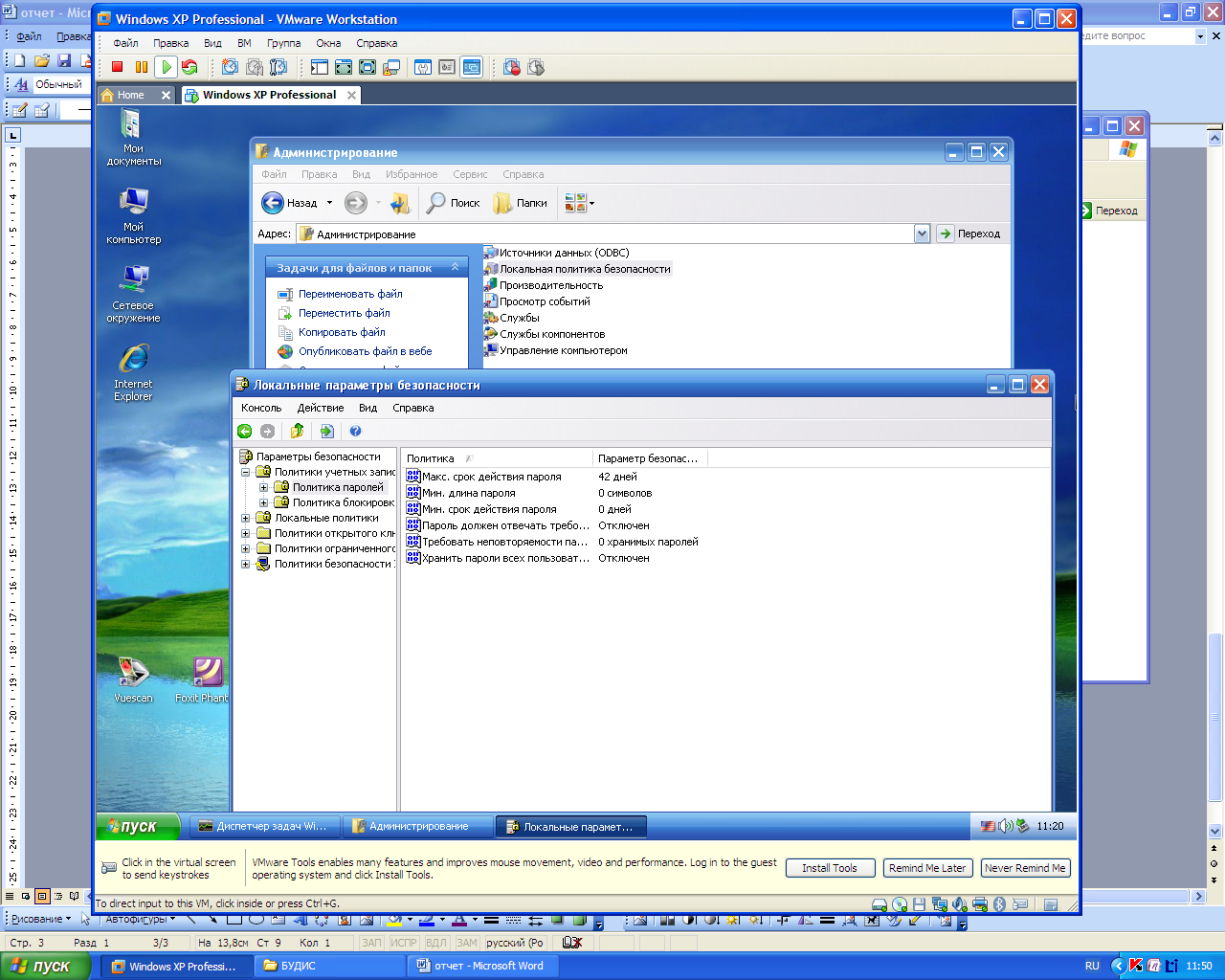This screenshot has width=1225, height=980.
Task: Click the guest Windows XP пуск button
Action: click(x=139, y=826)
